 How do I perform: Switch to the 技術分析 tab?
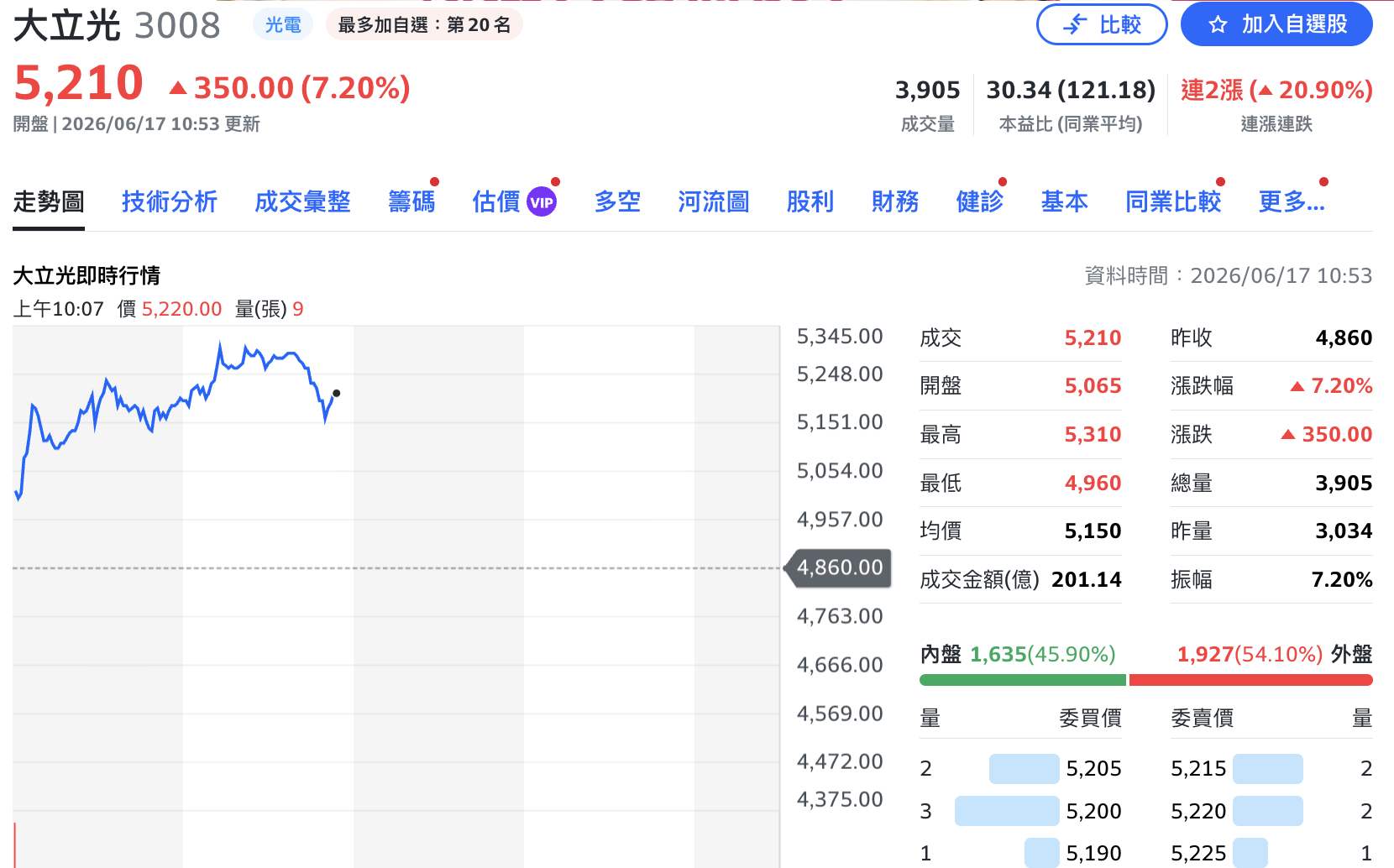pyautogui.click(x=170, y=201)
